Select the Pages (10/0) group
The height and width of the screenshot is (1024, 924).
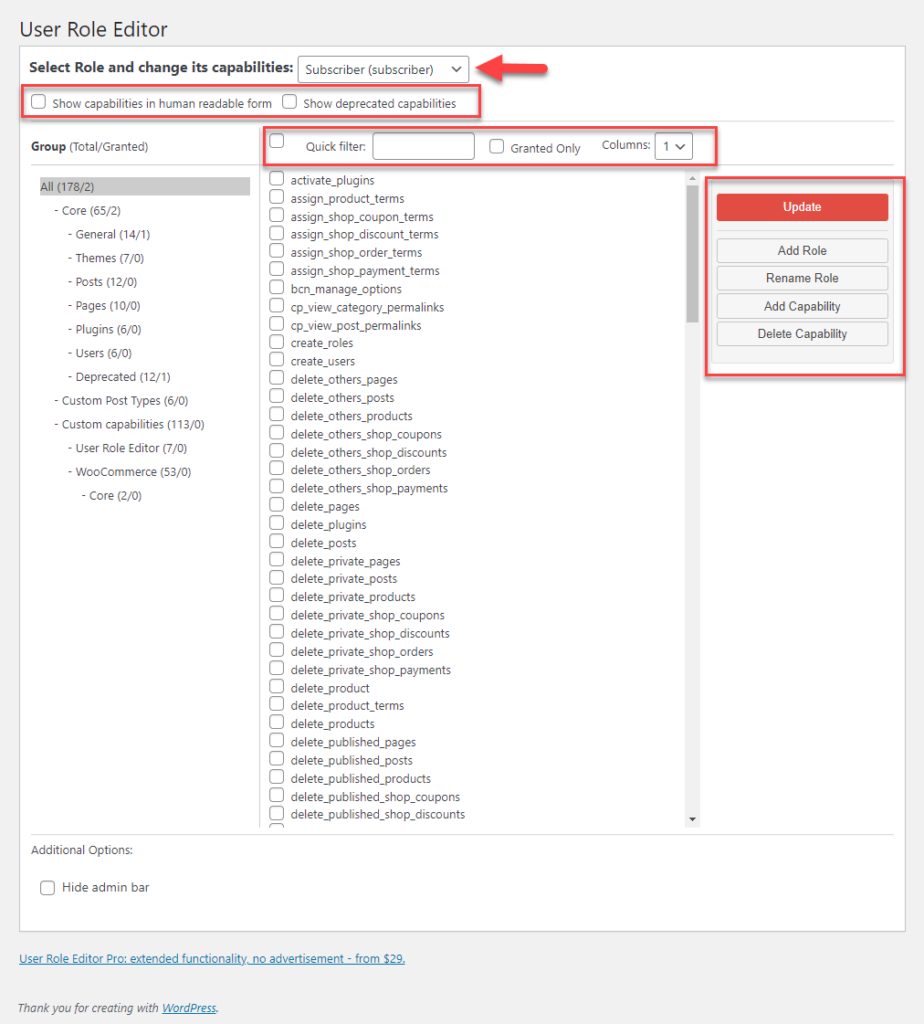pyautogui.click(x=108, y=306)
